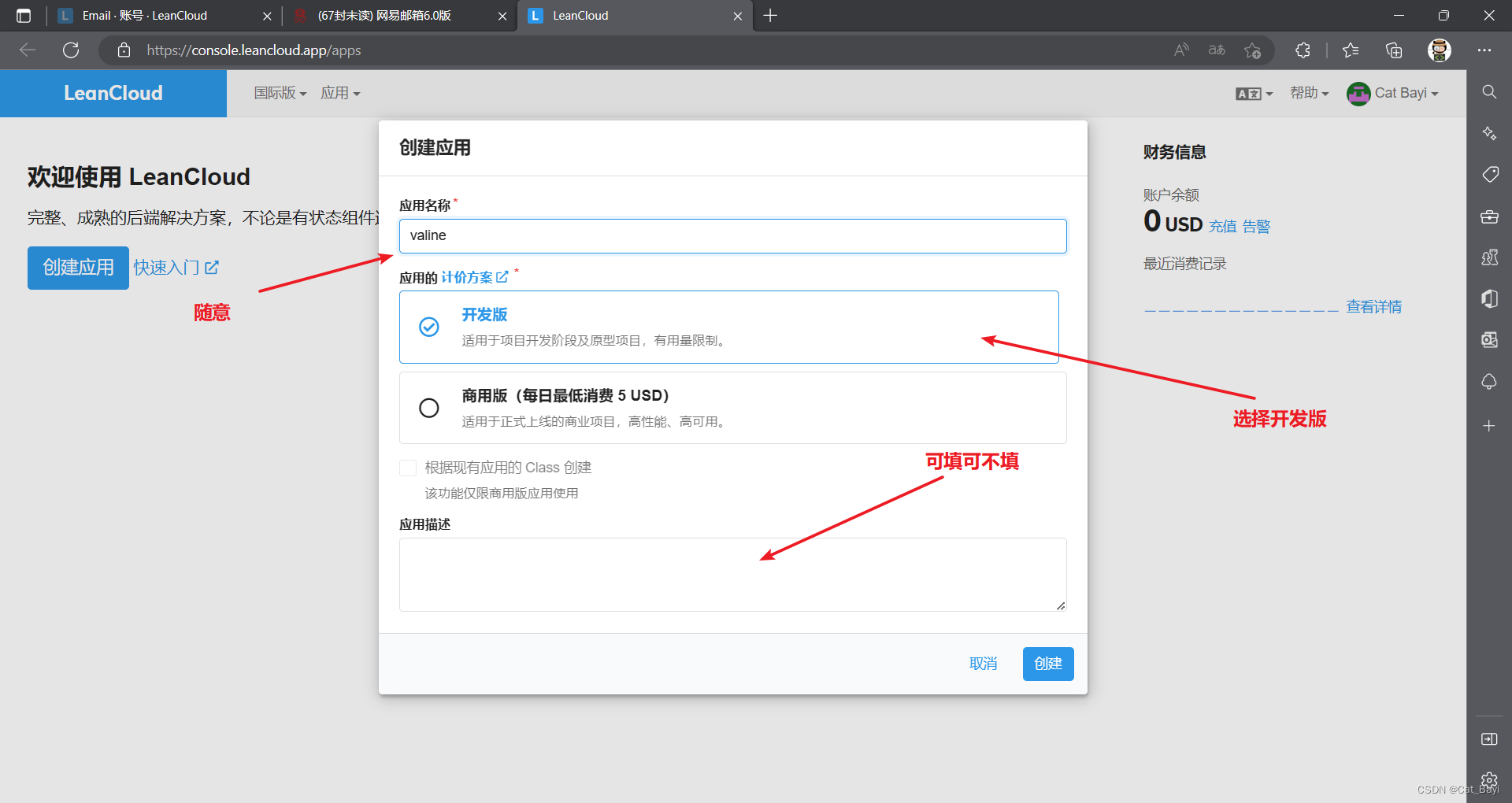Open browser extensions puzzle icon

point(1303,50)
